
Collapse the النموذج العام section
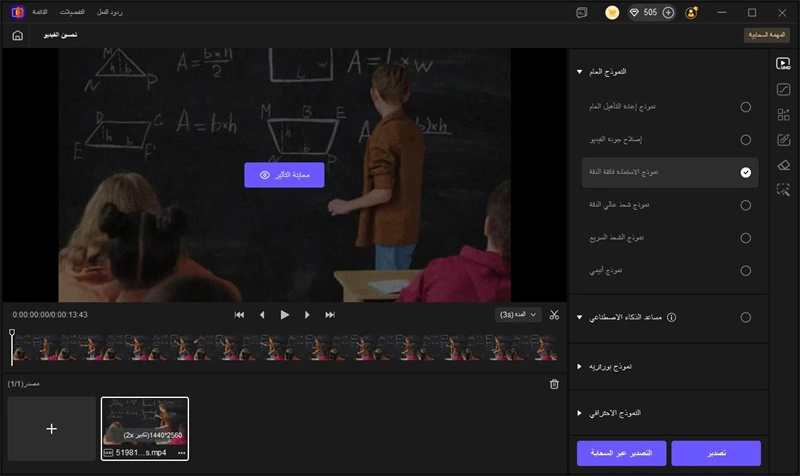point(579,72)
